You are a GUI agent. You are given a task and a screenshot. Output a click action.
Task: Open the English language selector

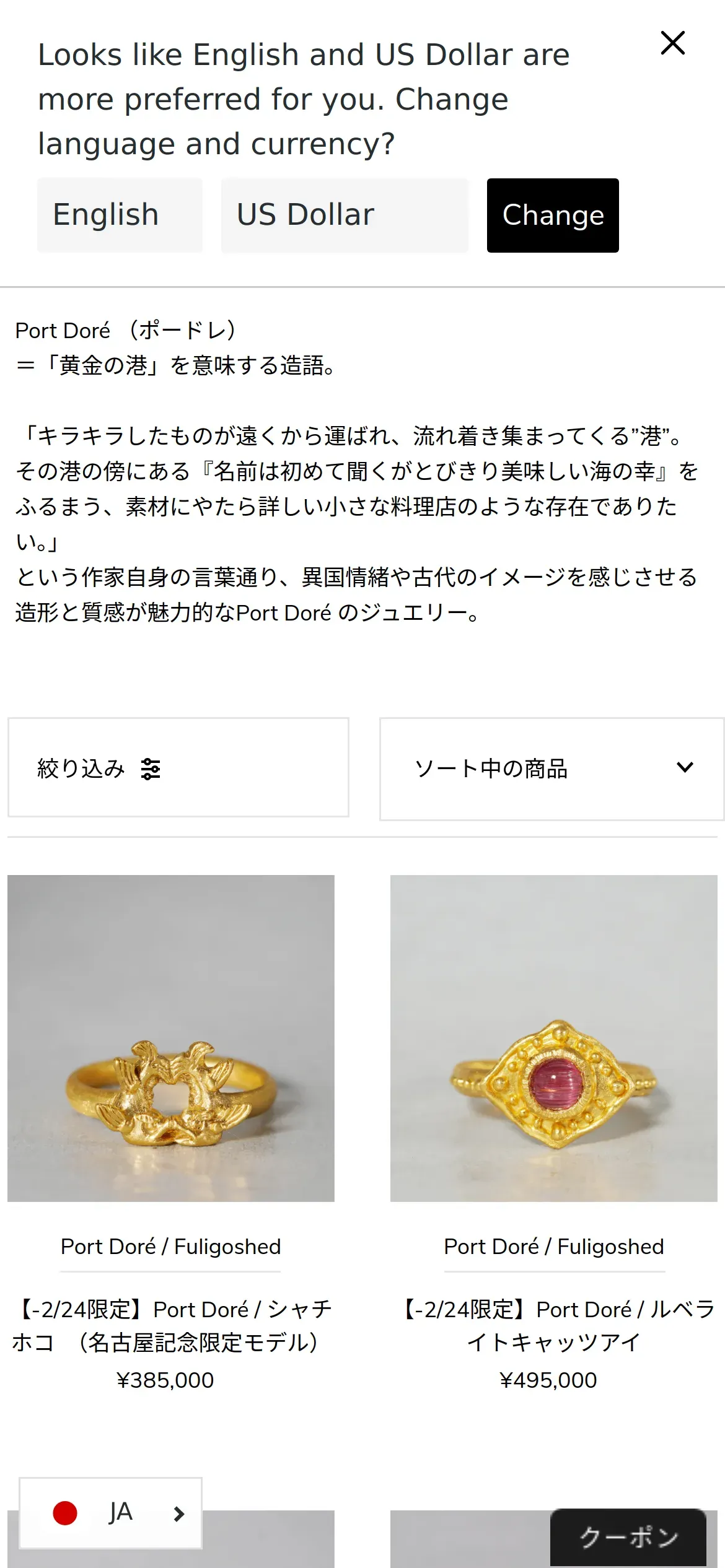[120, 215]
